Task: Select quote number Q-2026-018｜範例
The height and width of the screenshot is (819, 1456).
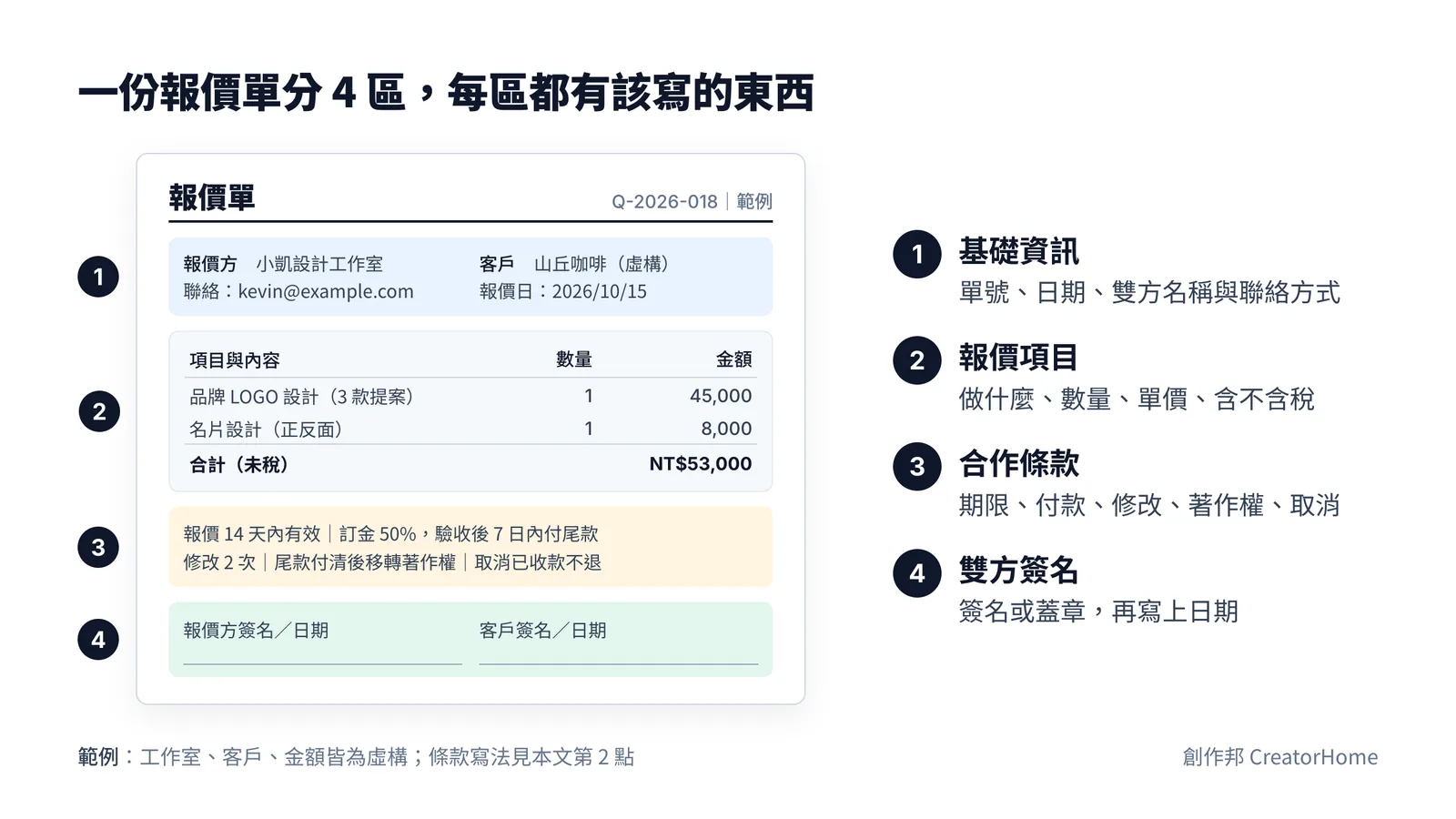Action: [692, 201]
